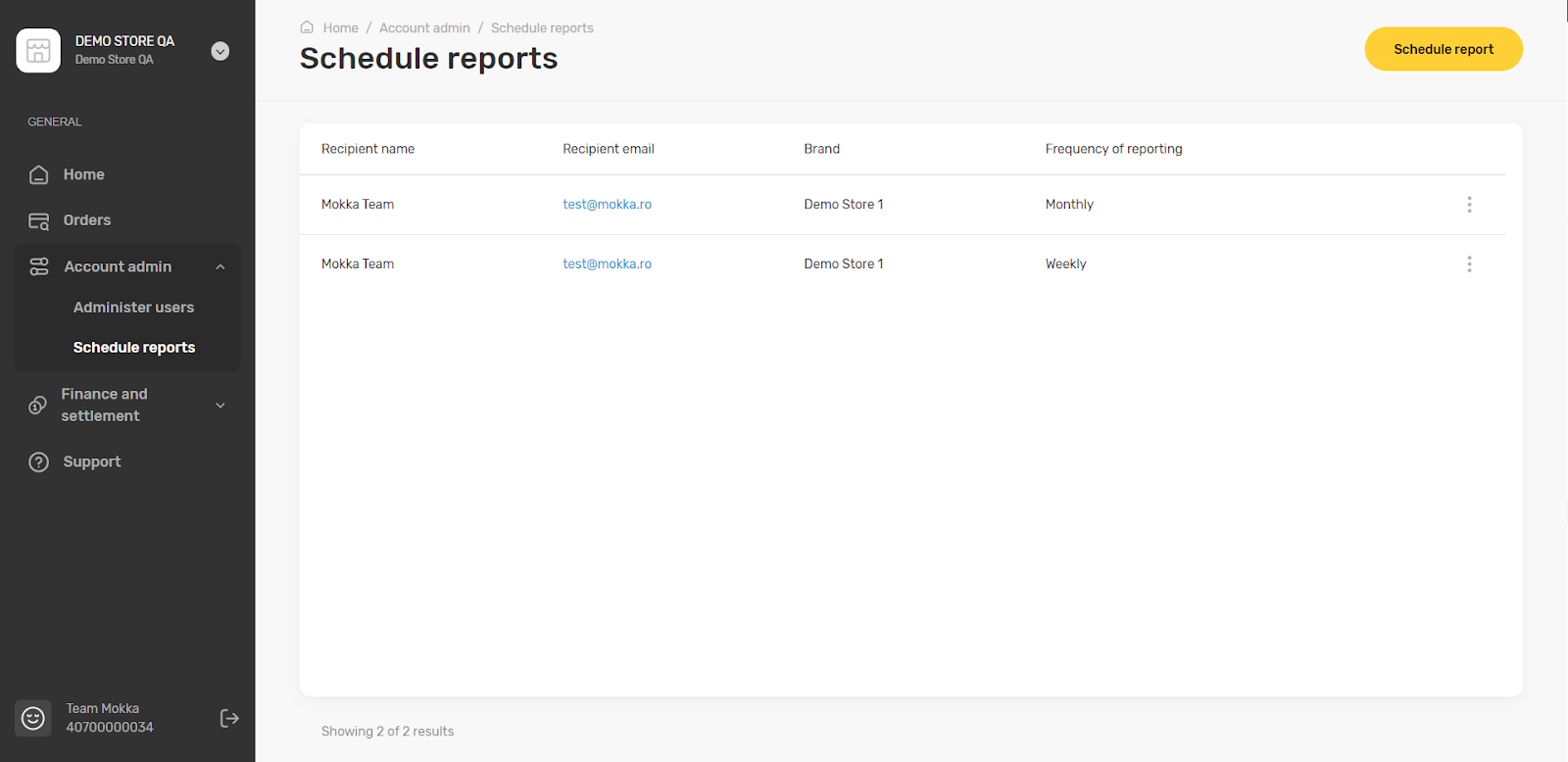Click test@mokka.ro email in Monthly row
The width and height of the screenshot is (1568, 762).
coord(607,205)
